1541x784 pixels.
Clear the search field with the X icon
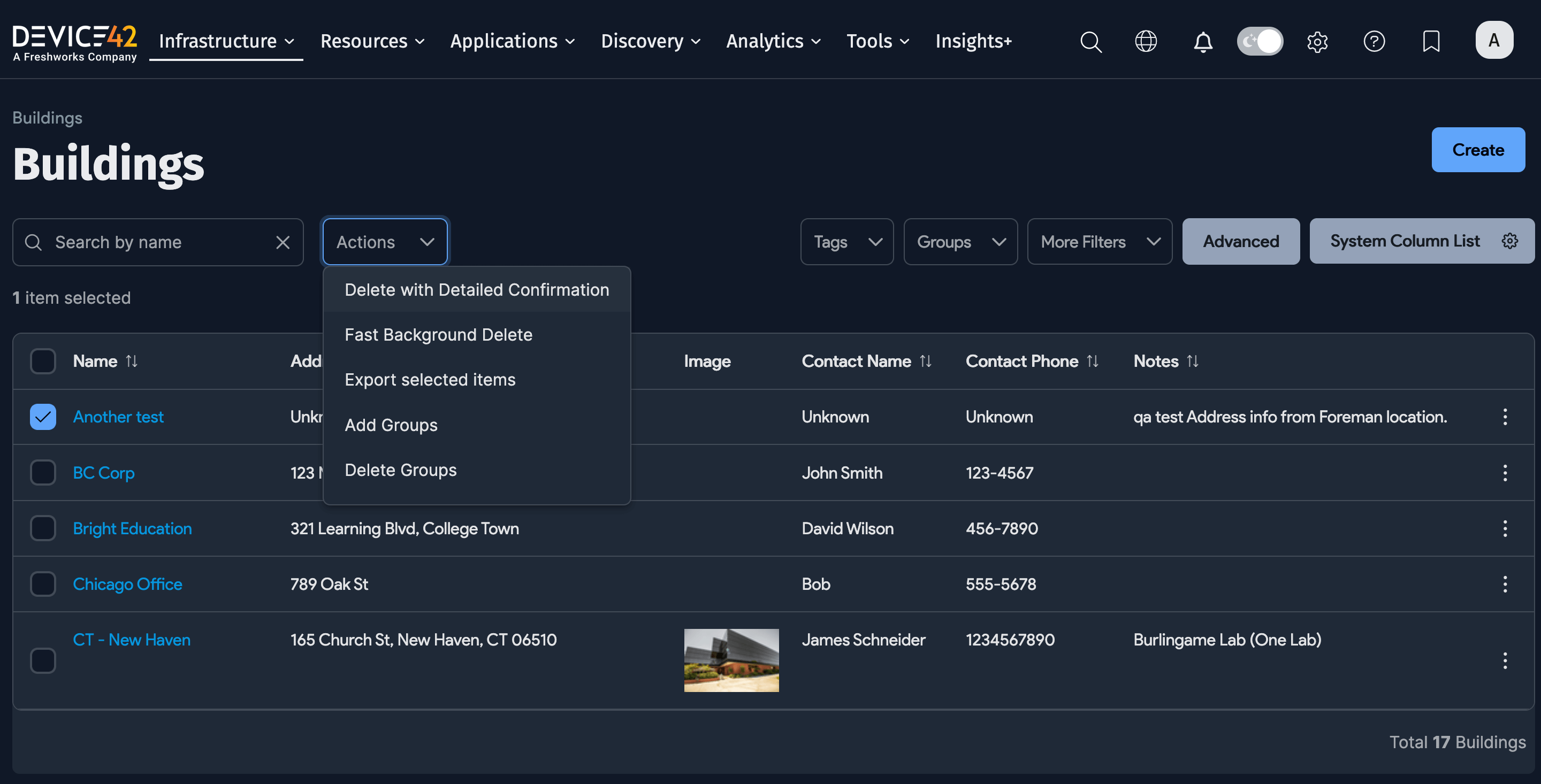(283, 242)
